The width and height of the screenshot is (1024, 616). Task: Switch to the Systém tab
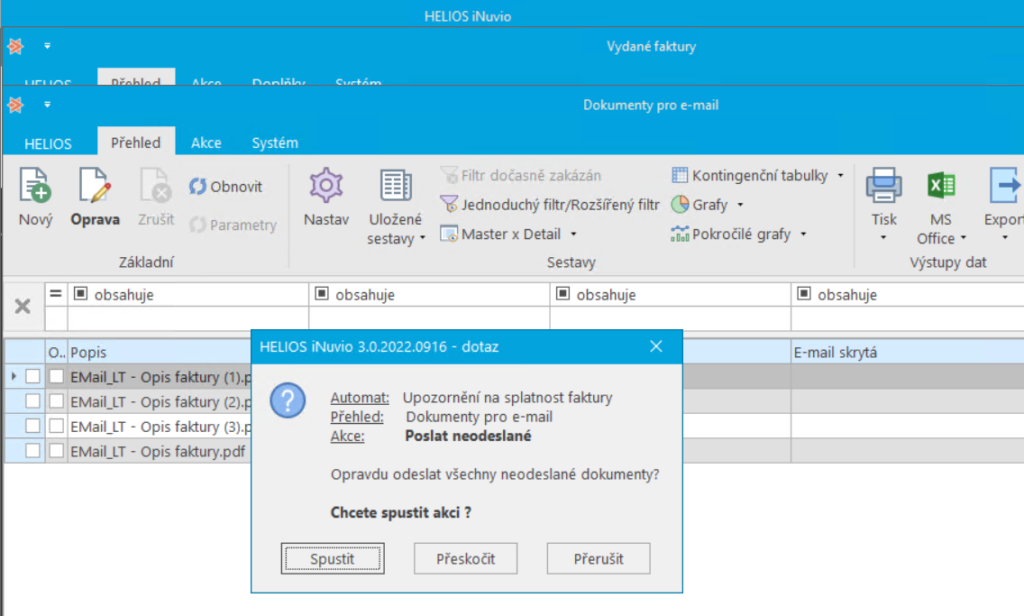pos(275,142)
